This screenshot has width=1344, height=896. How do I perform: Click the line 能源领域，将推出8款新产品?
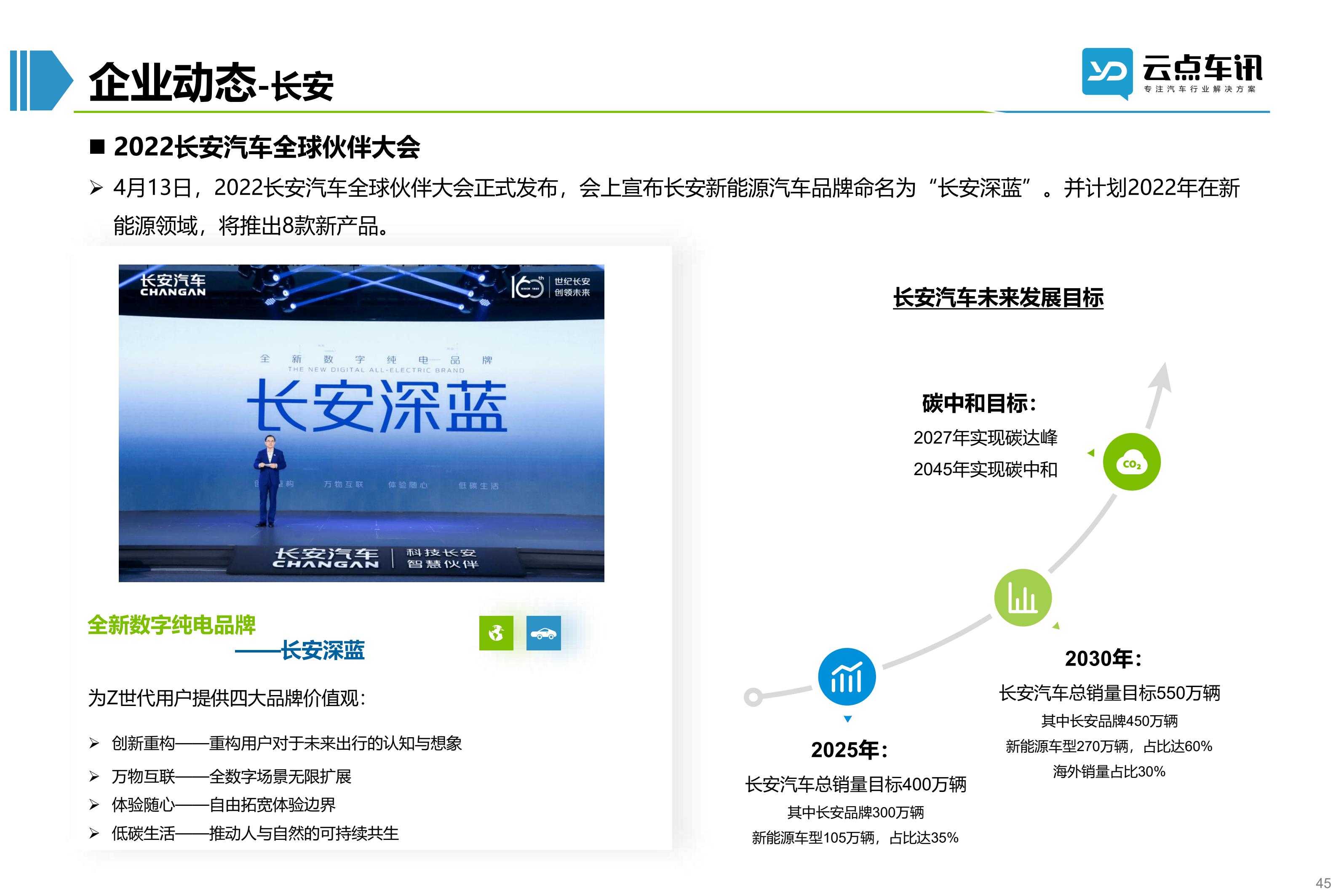[252, 226]
